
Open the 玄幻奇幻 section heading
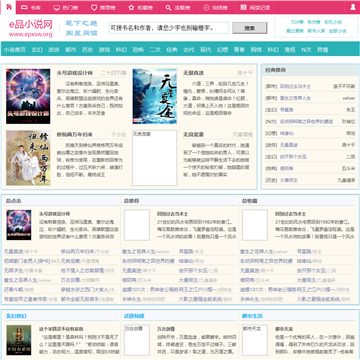16,316
